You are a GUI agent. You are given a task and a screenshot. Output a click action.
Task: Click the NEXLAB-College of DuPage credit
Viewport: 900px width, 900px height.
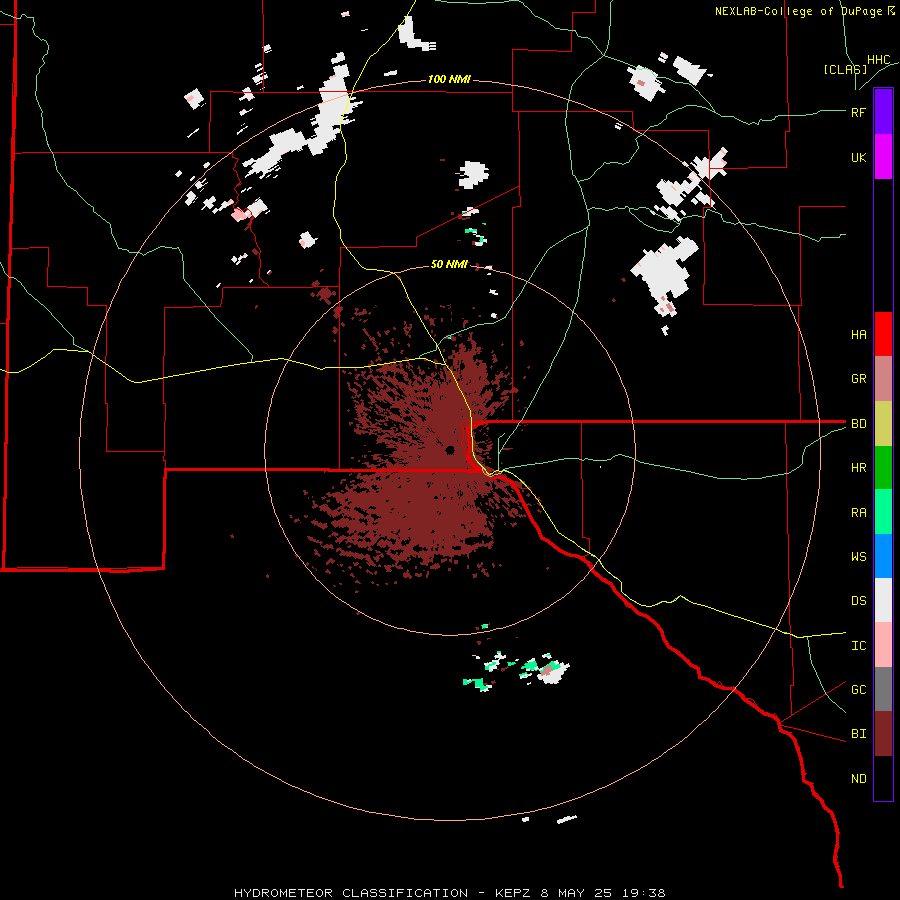pos(804,11)
